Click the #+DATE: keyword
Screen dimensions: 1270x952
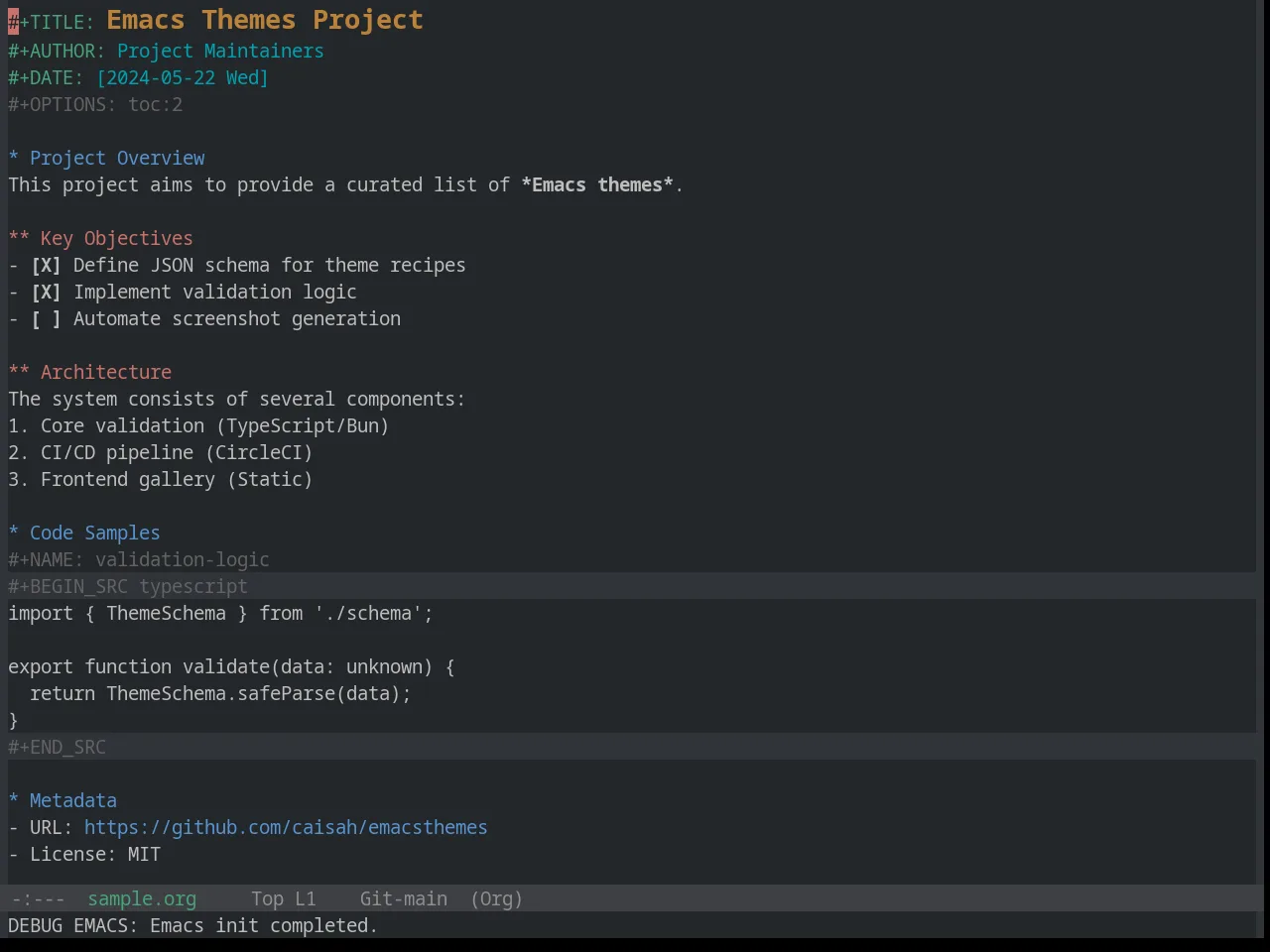pos(47,78)
